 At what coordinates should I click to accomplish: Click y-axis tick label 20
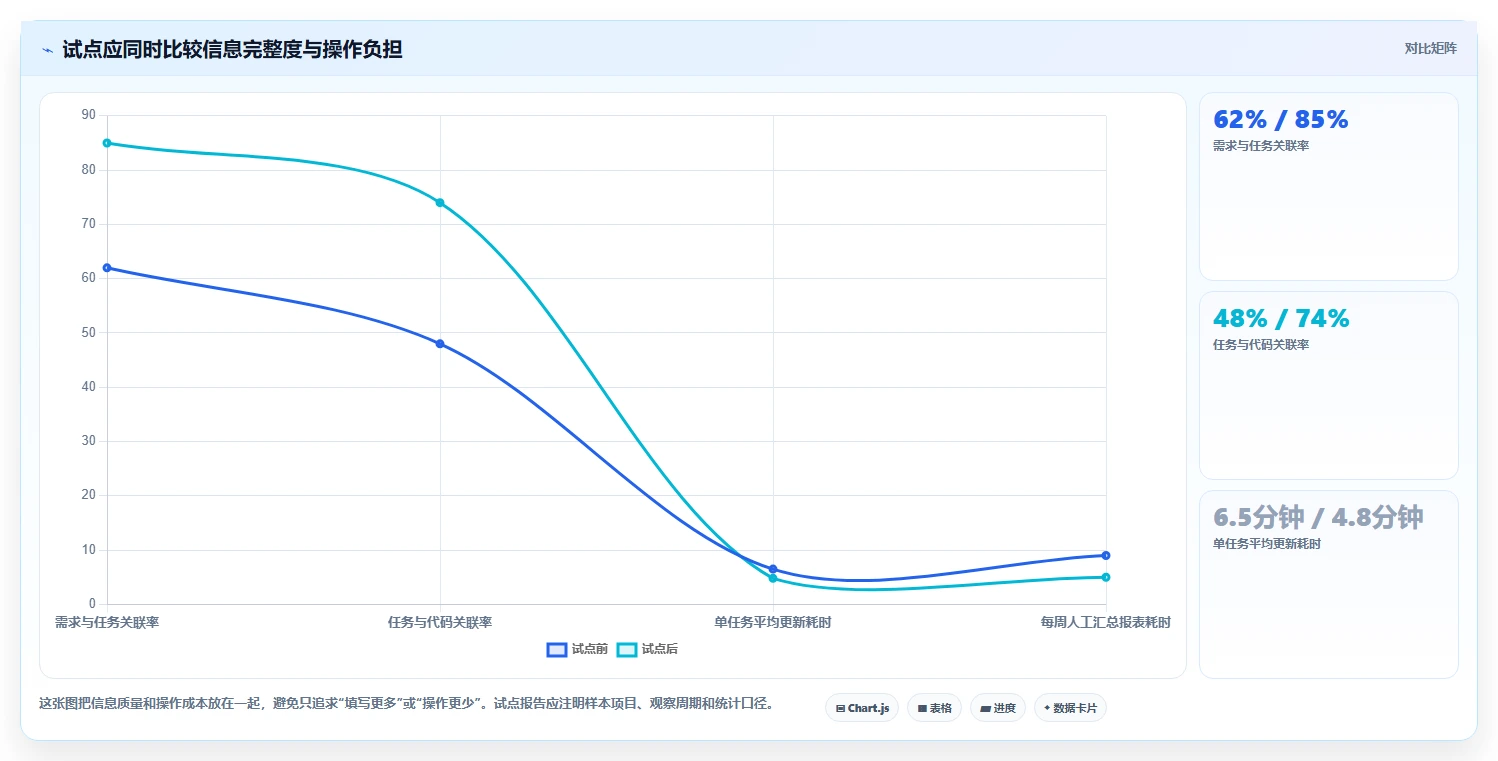click(89, 495)
